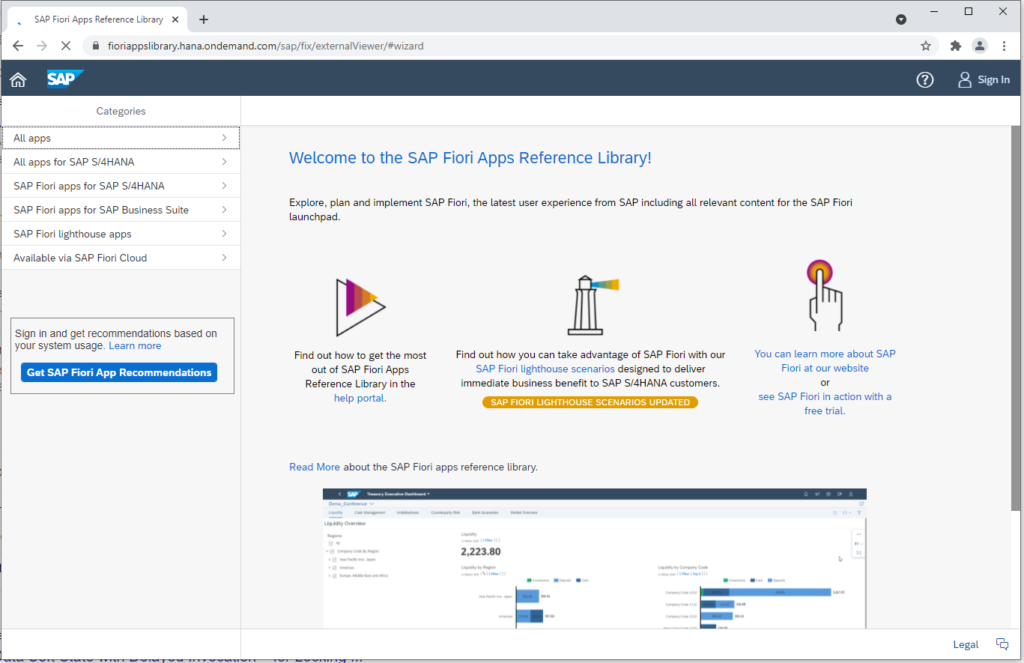Expand SAP Fiori apps for SAP Business Suite chevron

224,210
